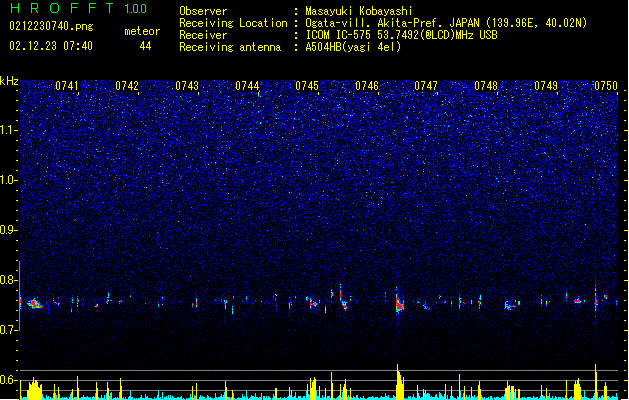Click the strong meteor echo just before 0747
The width and height of the screenshot is (629, 400).
coord(400,305)
